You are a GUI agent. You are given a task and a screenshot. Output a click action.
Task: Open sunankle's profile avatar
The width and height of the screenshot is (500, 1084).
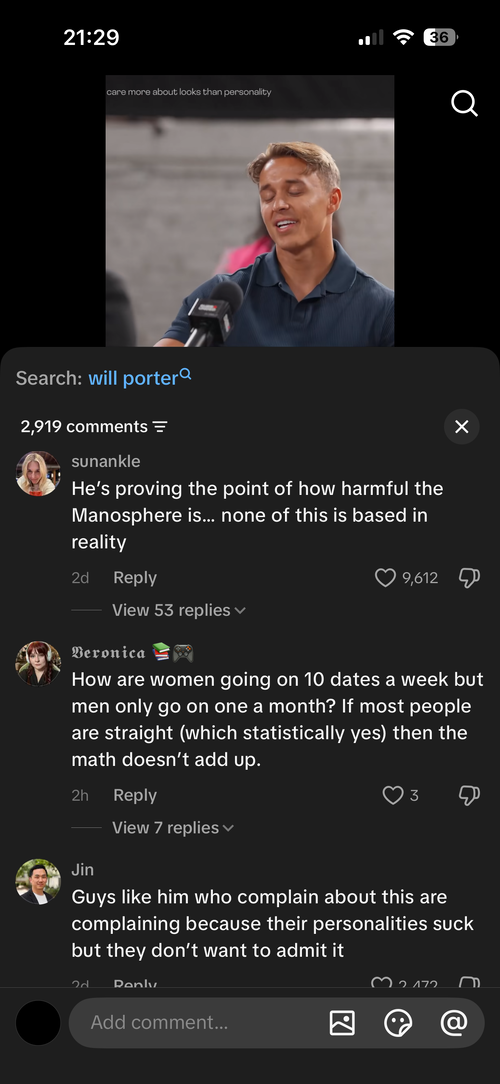pos(38,474)
